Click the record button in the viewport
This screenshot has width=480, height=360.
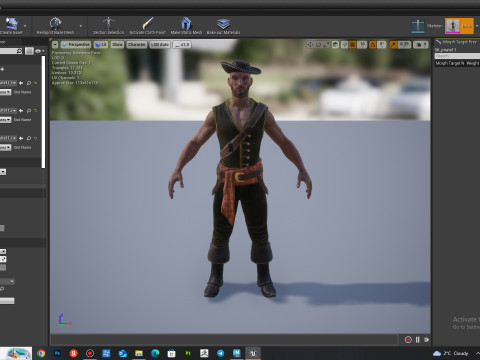coord(408,340)
